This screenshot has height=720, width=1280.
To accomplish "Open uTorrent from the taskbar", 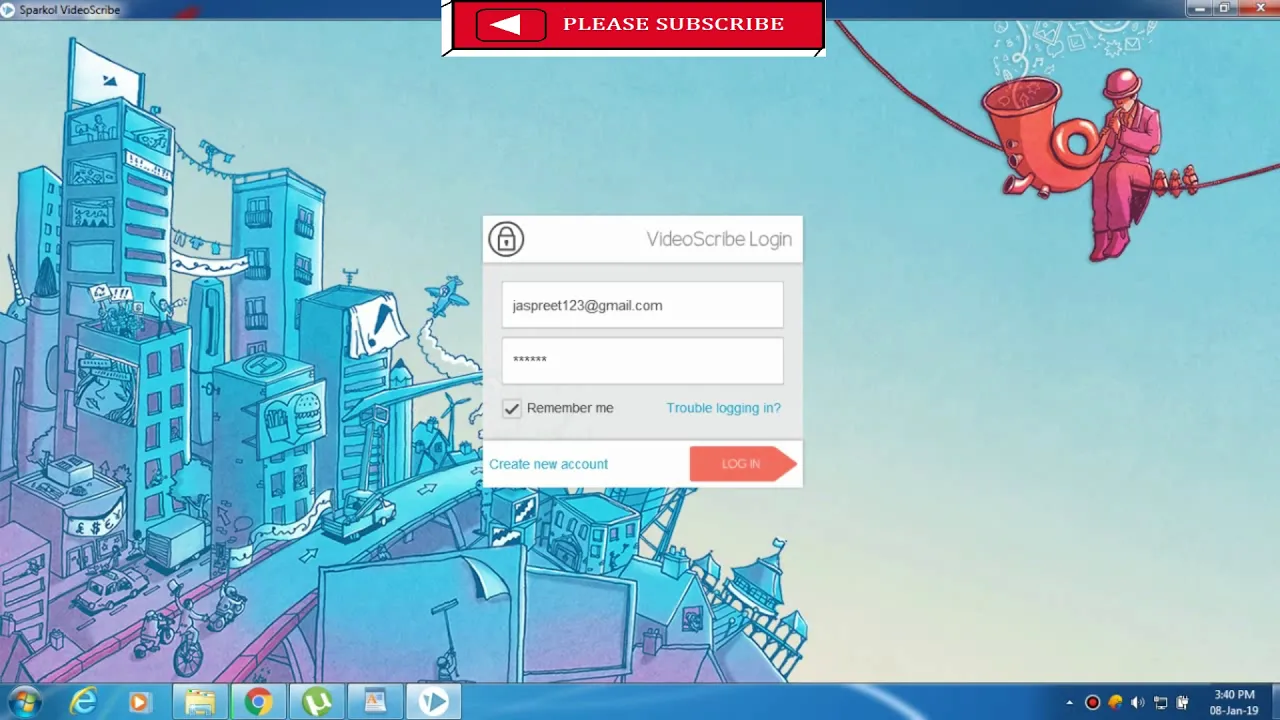I will tap(316, 702).
